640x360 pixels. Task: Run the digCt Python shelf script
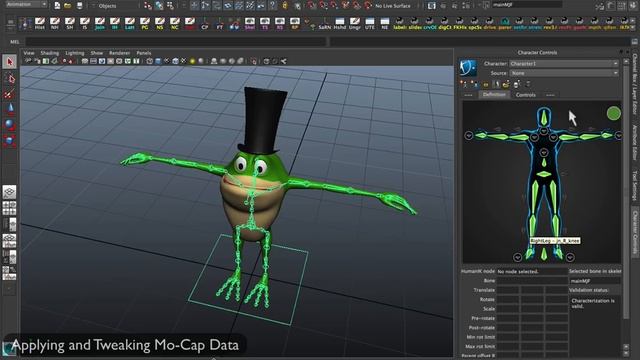(x=444, y=24)
